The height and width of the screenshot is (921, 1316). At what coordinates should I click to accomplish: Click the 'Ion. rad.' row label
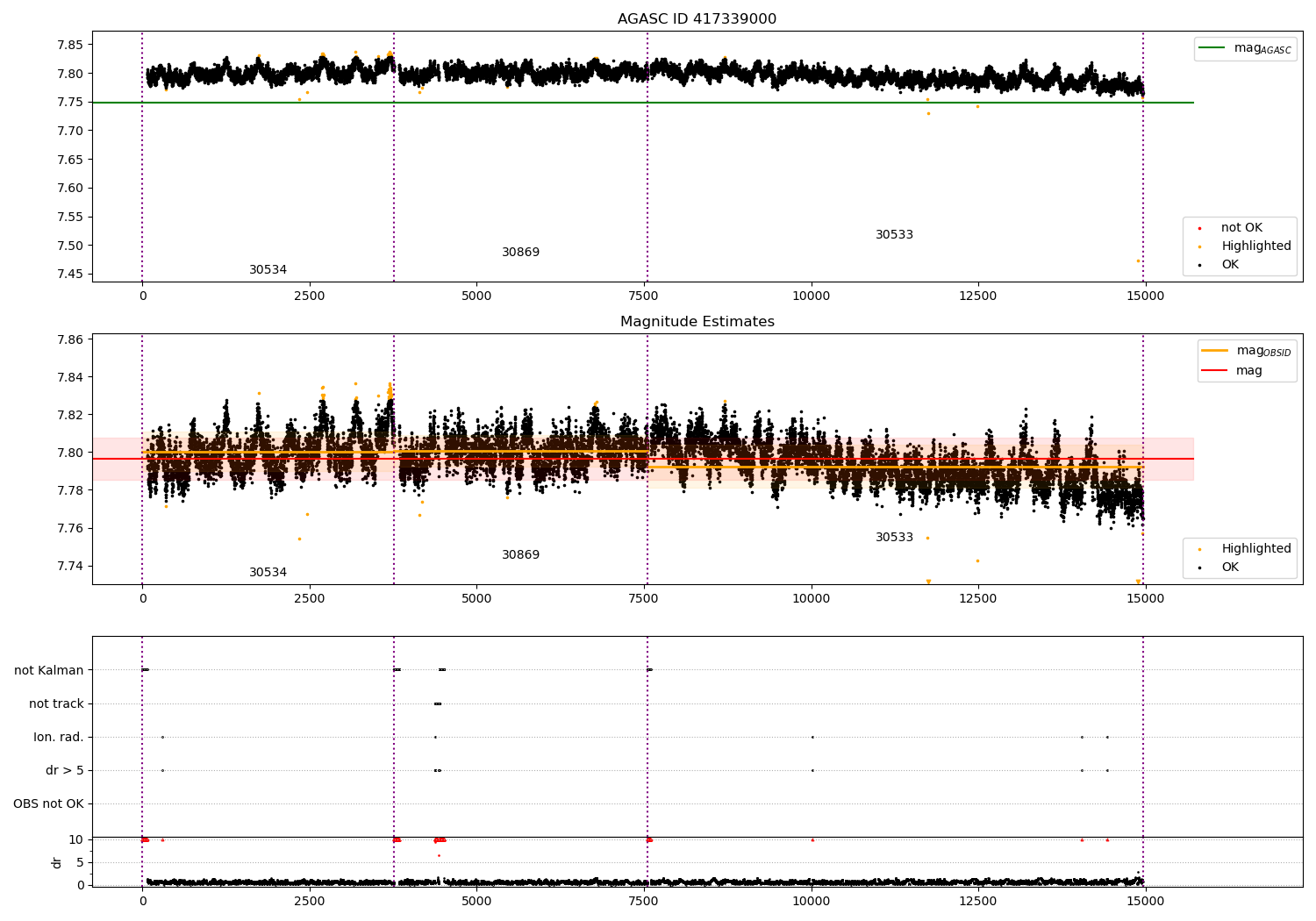59,737
